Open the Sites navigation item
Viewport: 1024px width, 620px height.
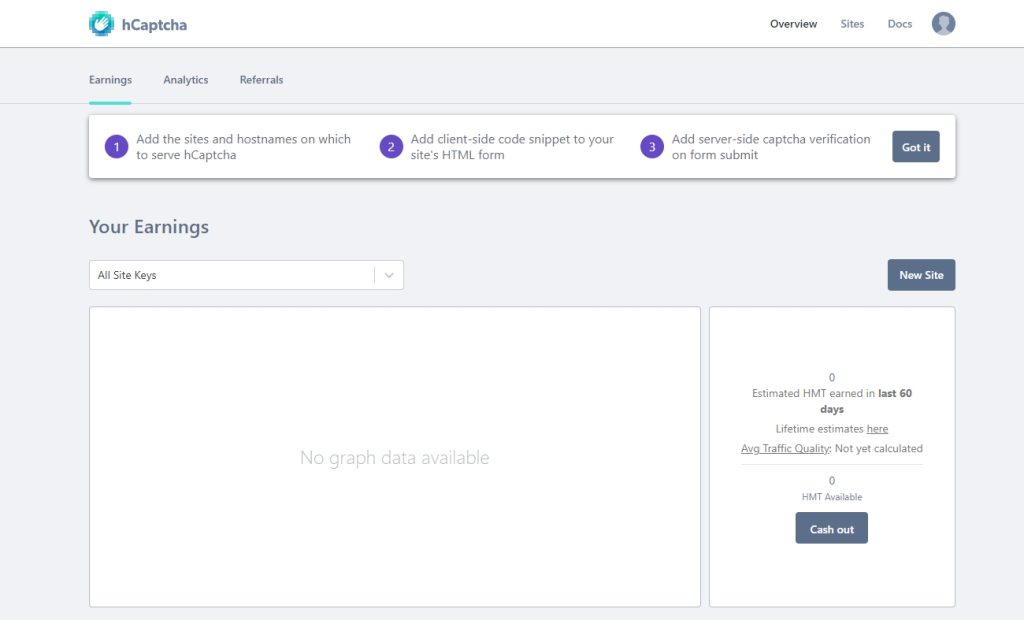[852, 24]
